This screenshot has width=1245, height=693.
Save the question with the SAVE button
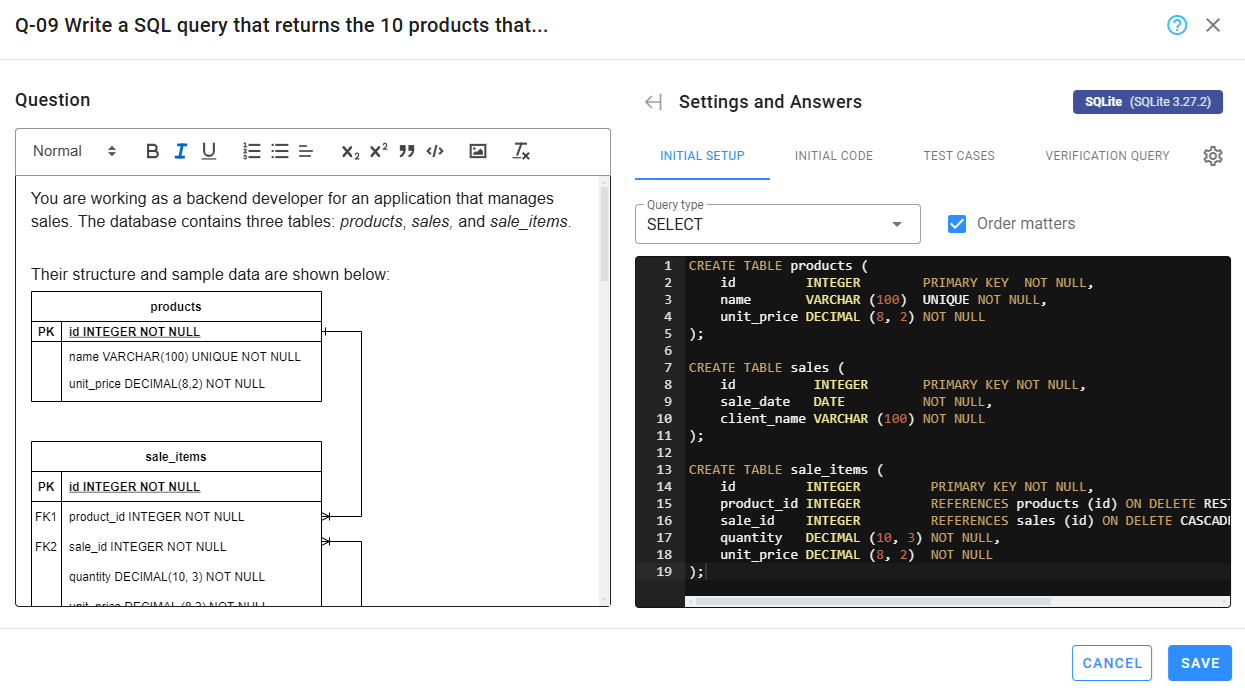point(1199,663)
